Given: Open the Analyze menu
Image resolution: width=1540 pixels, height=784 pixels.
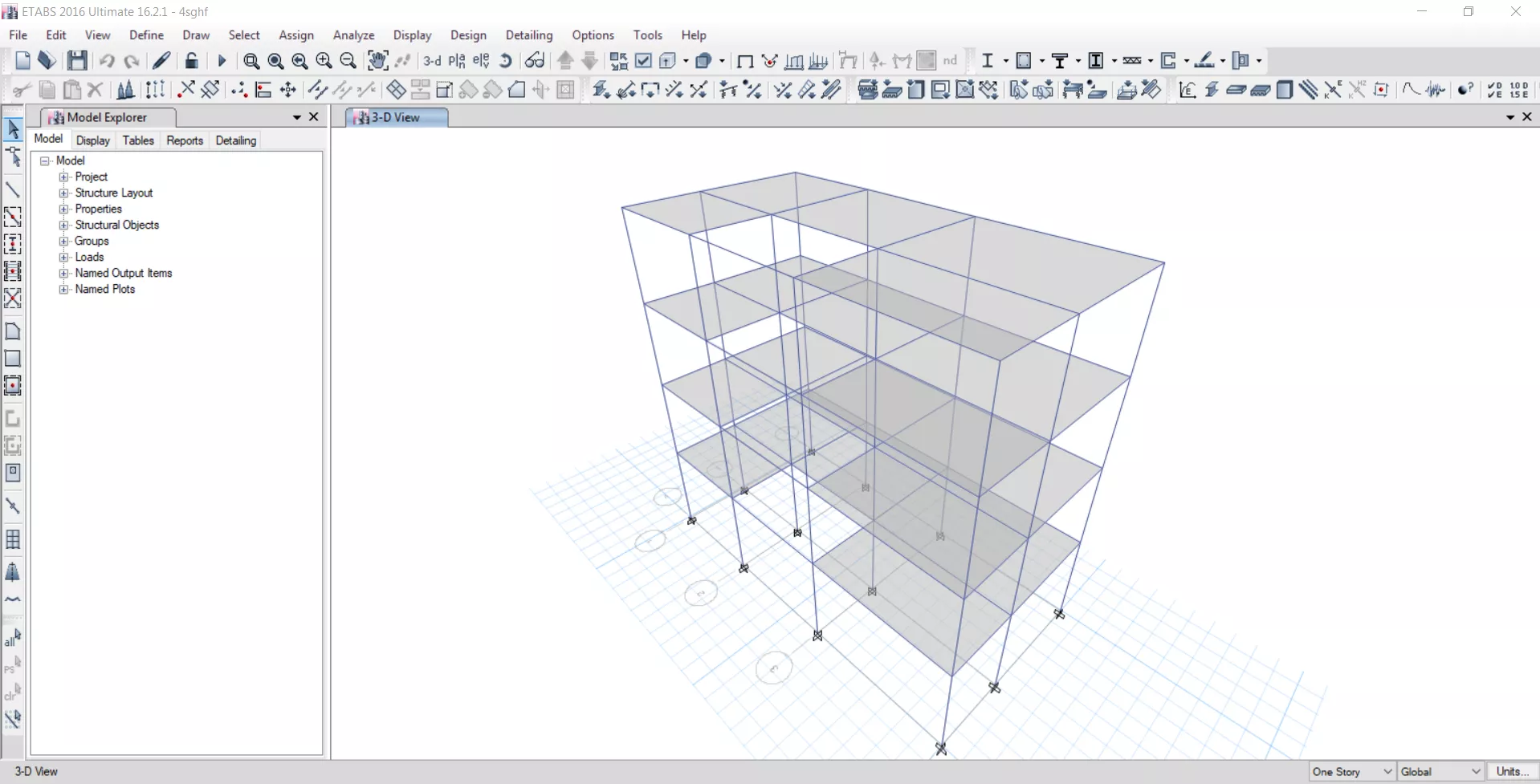Looking at the screenshot, I should (x=353, y=35).
